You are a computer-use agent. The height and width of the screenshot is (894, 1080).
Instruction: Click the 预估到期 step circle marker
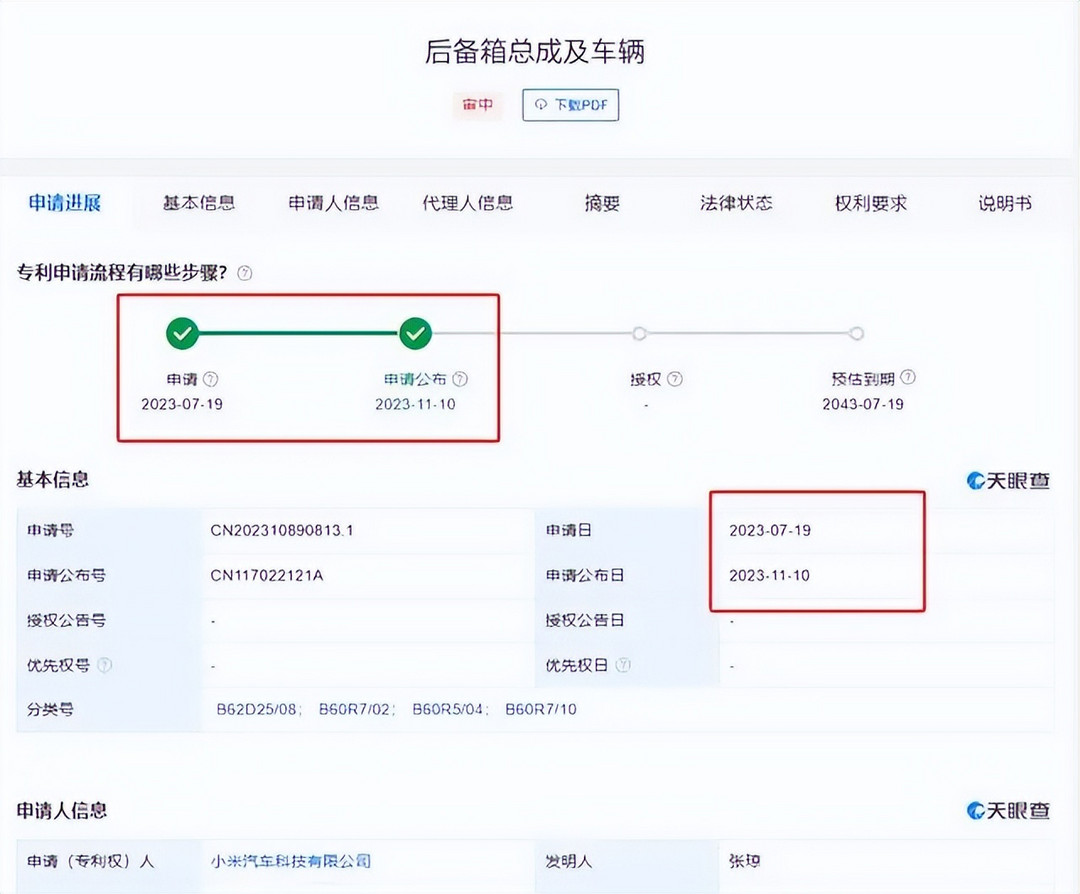(x=856, y=333)
